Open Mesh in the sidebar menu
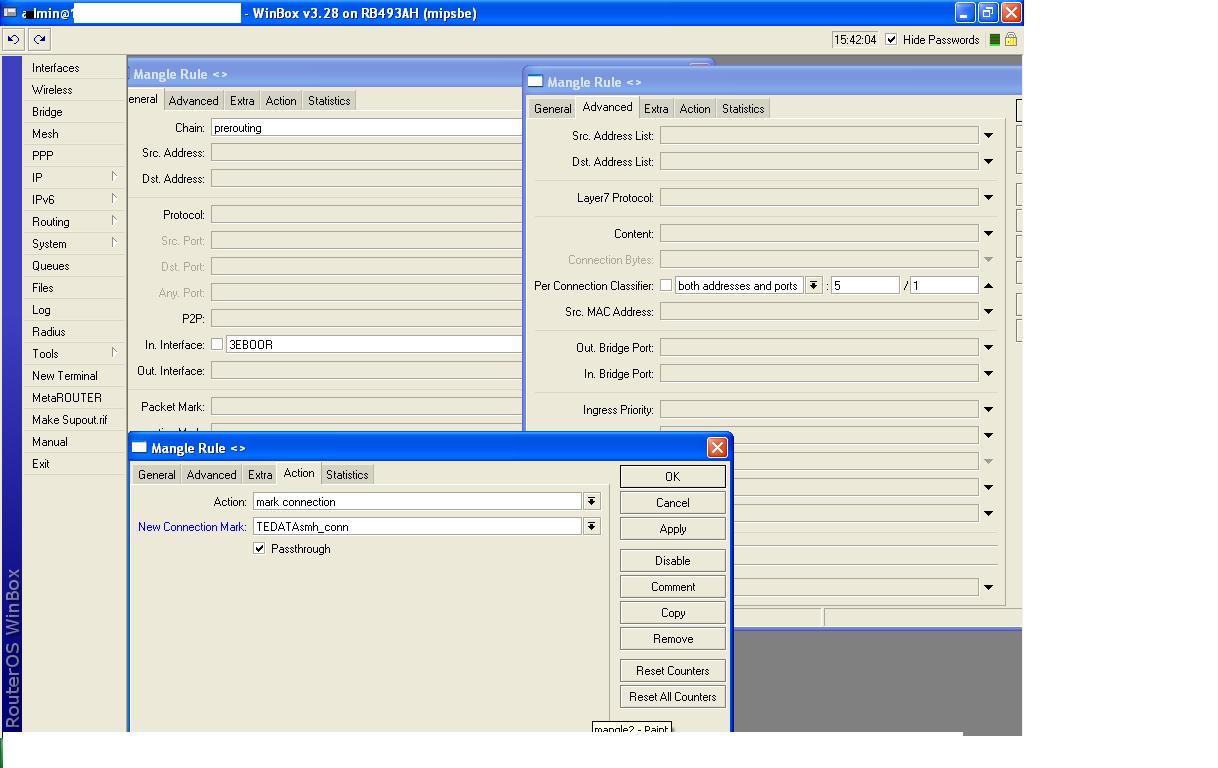The width and height of the screenshot is (1218, 768). [x=75, y=134]
